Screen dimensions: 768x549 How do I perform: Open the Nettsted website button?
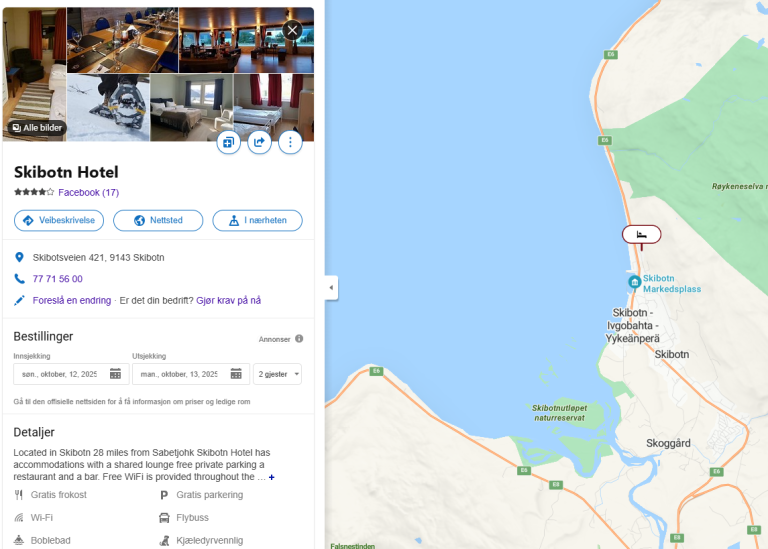[x=158, y=220]
